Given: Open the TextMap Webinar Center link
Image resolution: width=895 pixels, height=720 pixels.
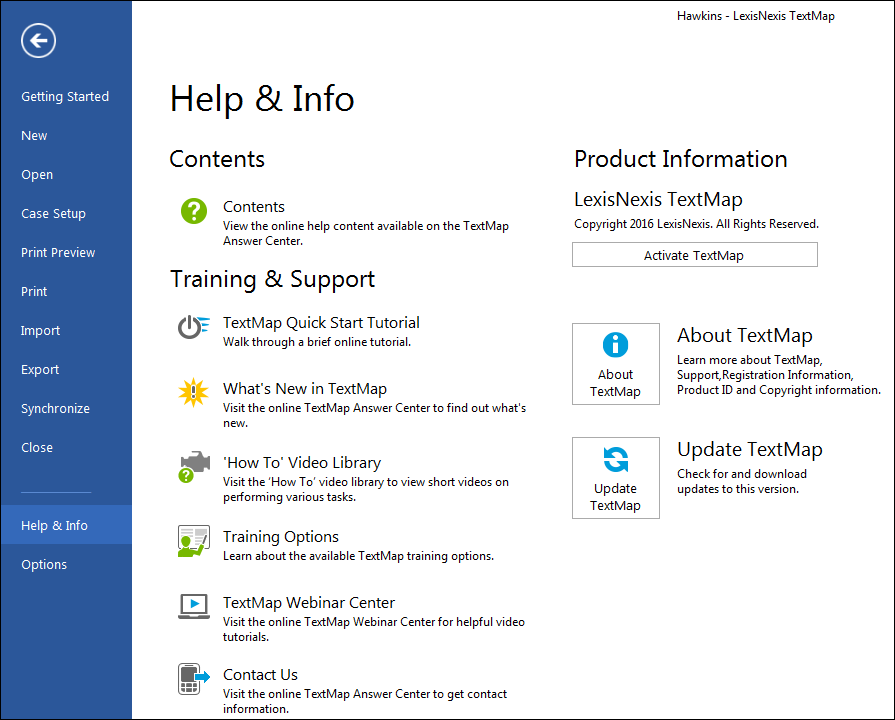Looking at the screenshot, I should [309, 603].
